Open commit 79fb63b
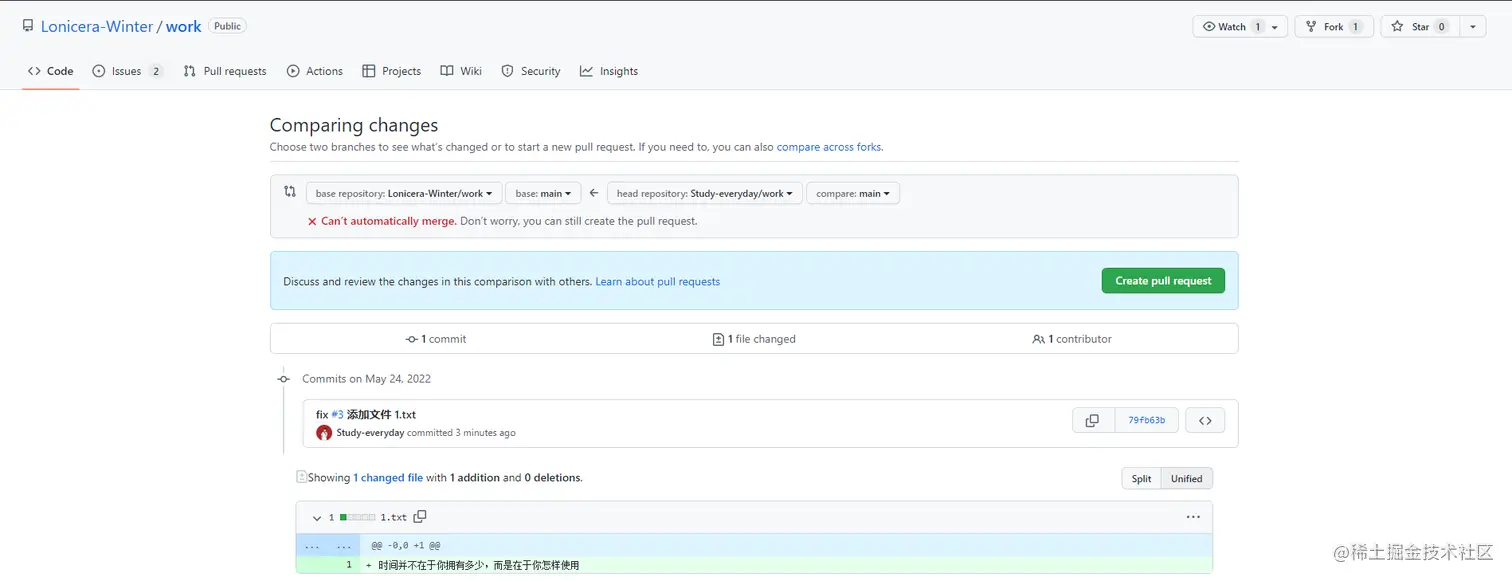This screenshot has width=1512, height=581. tap(1147, 420)
